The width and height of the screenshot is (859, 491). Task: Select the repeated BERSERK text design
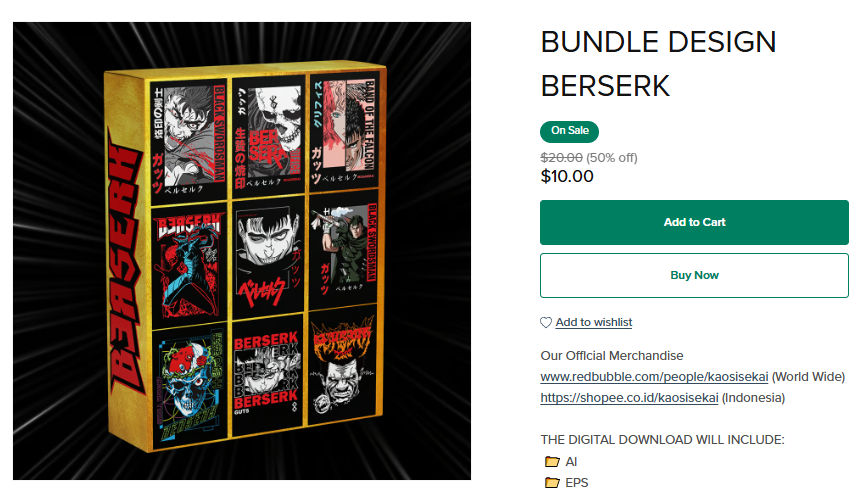tap(267, 374)
